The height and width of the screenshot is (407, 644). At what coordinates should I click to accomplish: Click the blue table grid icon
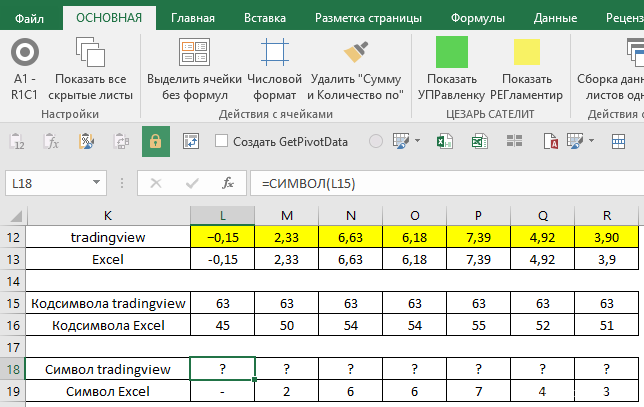tap(618, 142)
